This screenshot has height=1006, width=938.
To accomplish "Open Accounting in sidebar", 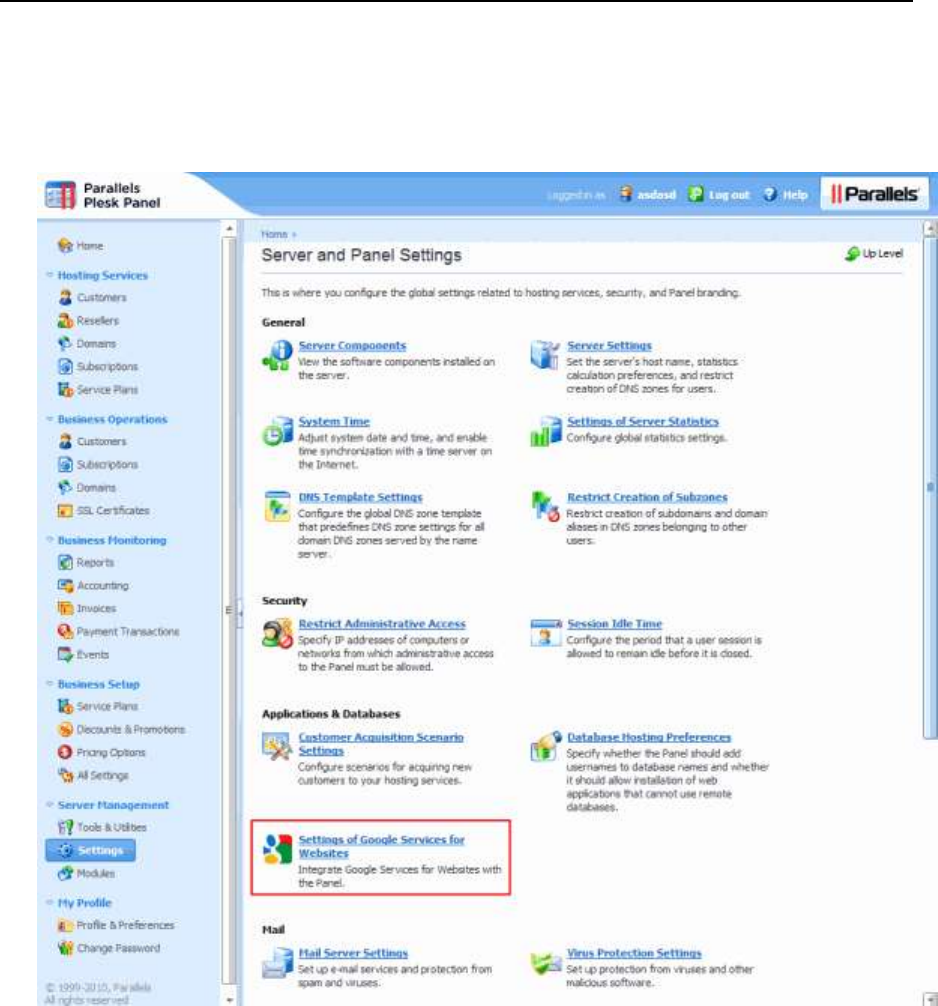I will (x=103, y=586).
